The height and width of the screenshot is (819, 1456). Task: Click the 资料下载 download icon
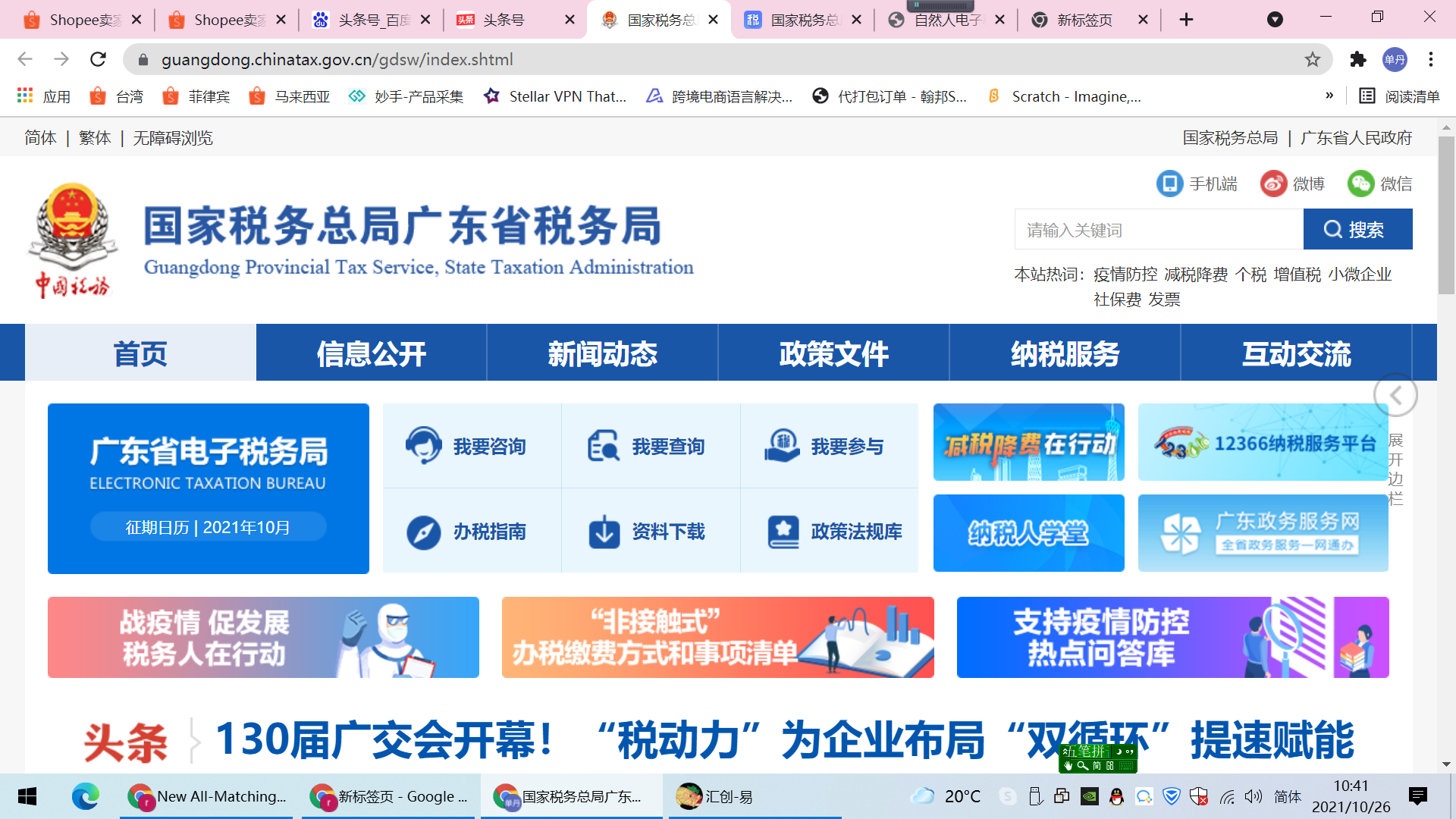(x=604, y=532)
